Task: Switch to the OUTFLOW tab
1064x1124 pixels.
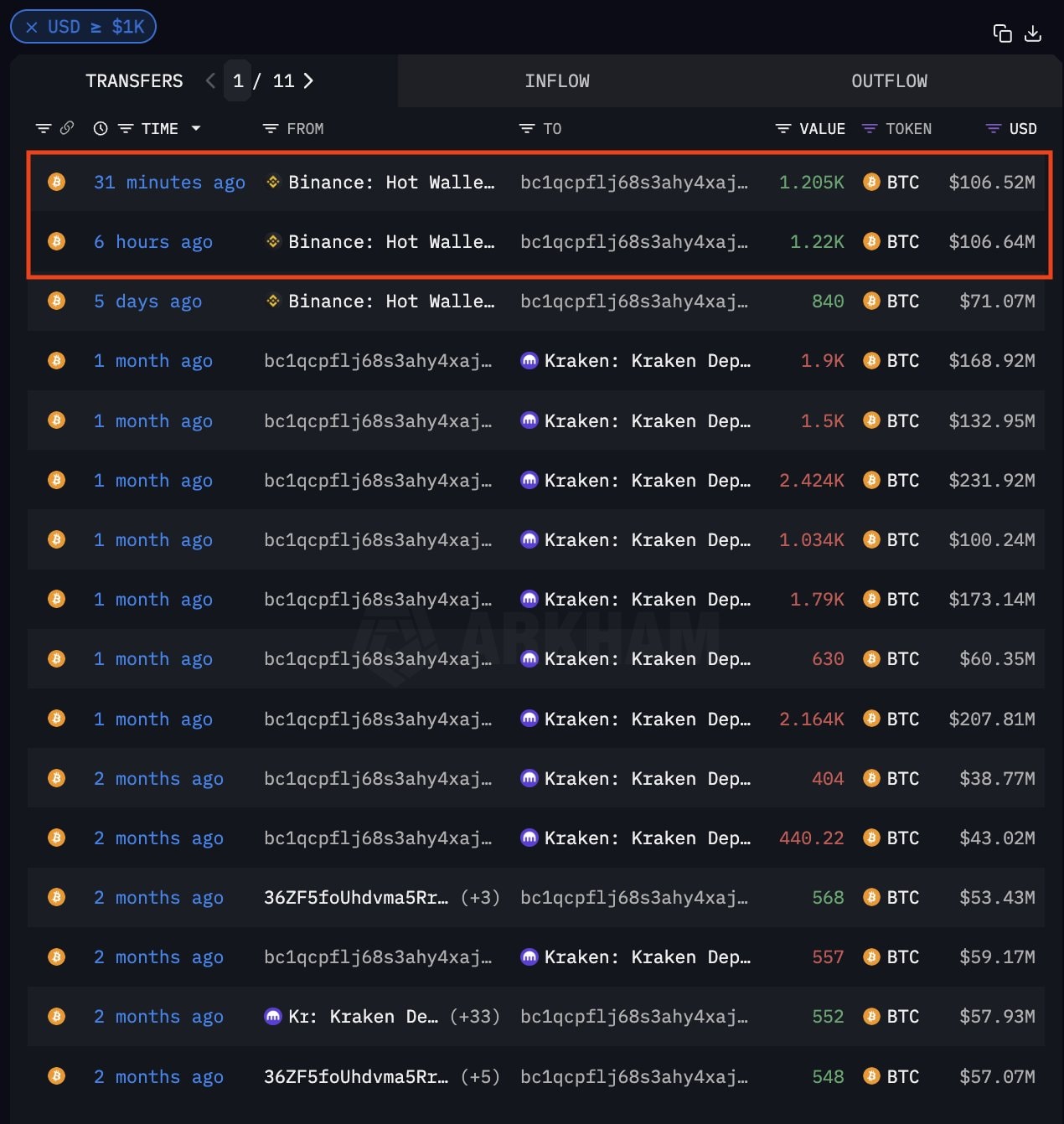Action: [x=889, y=81]
